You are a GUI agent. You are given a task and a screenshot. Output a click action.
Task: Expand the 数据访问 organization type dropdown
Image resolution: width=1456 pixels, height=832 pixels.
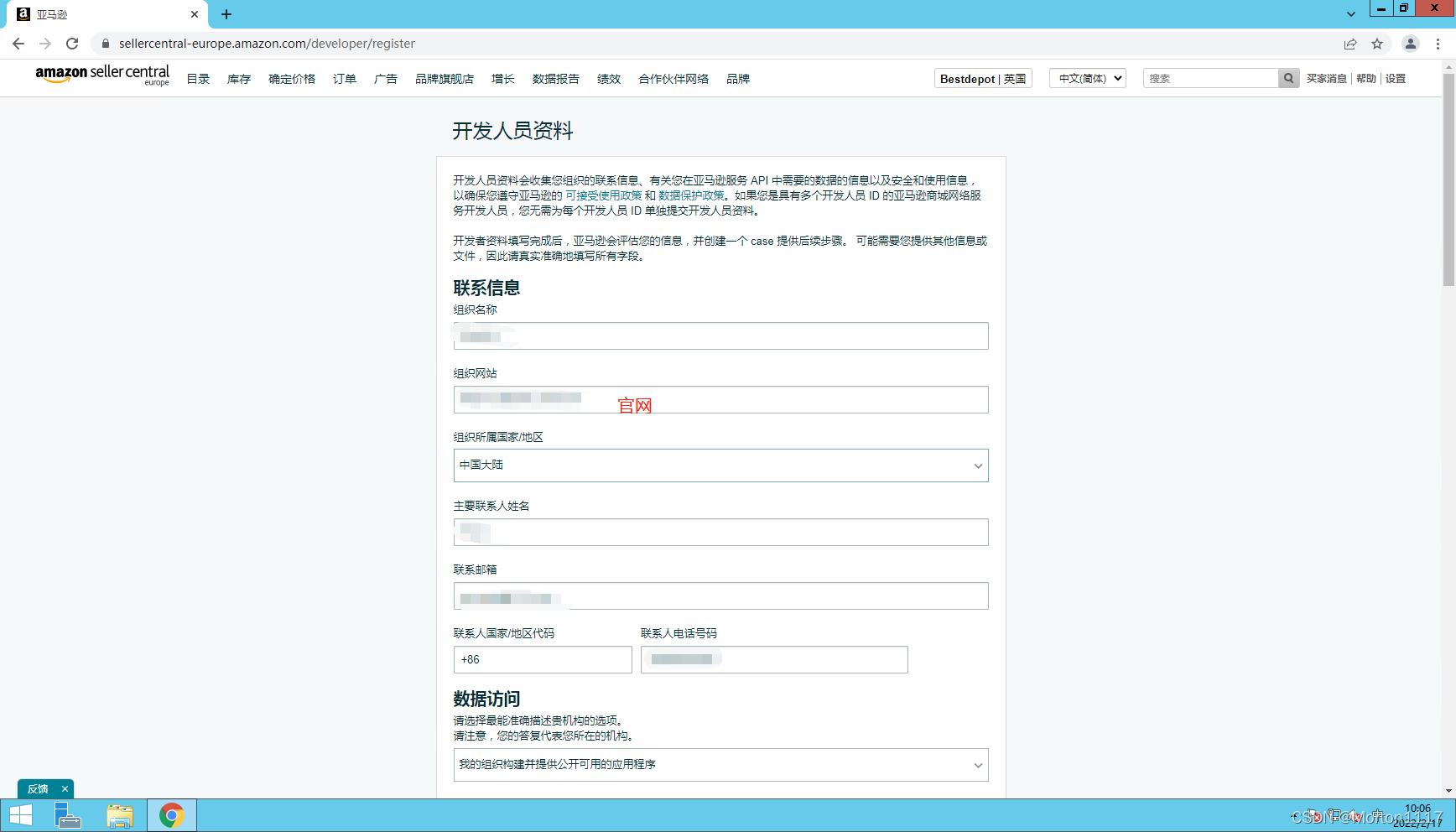coord(721,765)
